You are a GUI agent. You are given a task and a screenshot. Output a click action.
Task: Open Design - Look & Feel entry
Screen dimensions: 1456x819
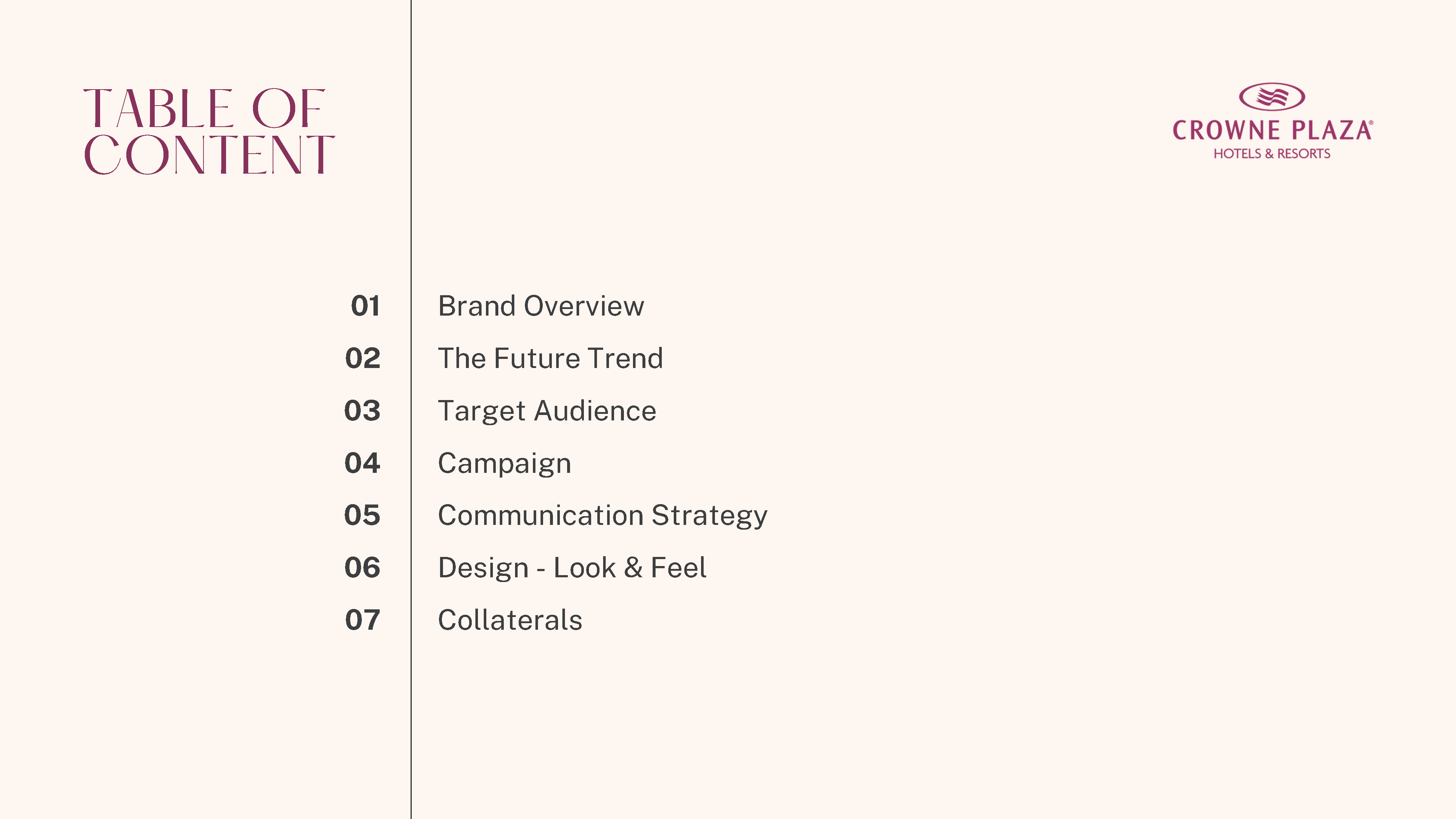click(x=572, y=567)
